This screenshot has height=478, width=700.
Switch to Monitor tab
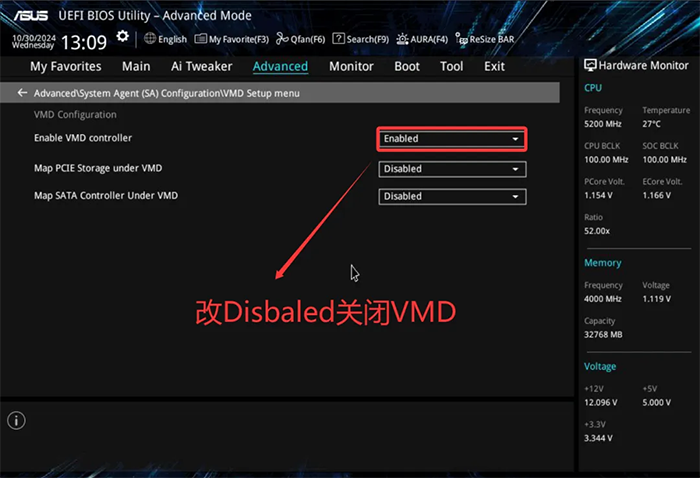(351, 67)
